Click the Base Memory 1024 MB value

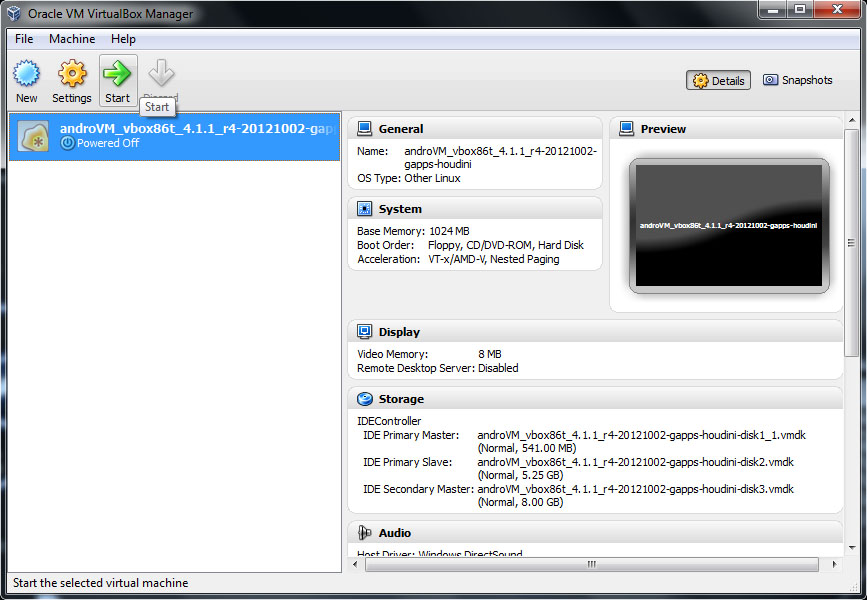(x=449, y=231)
